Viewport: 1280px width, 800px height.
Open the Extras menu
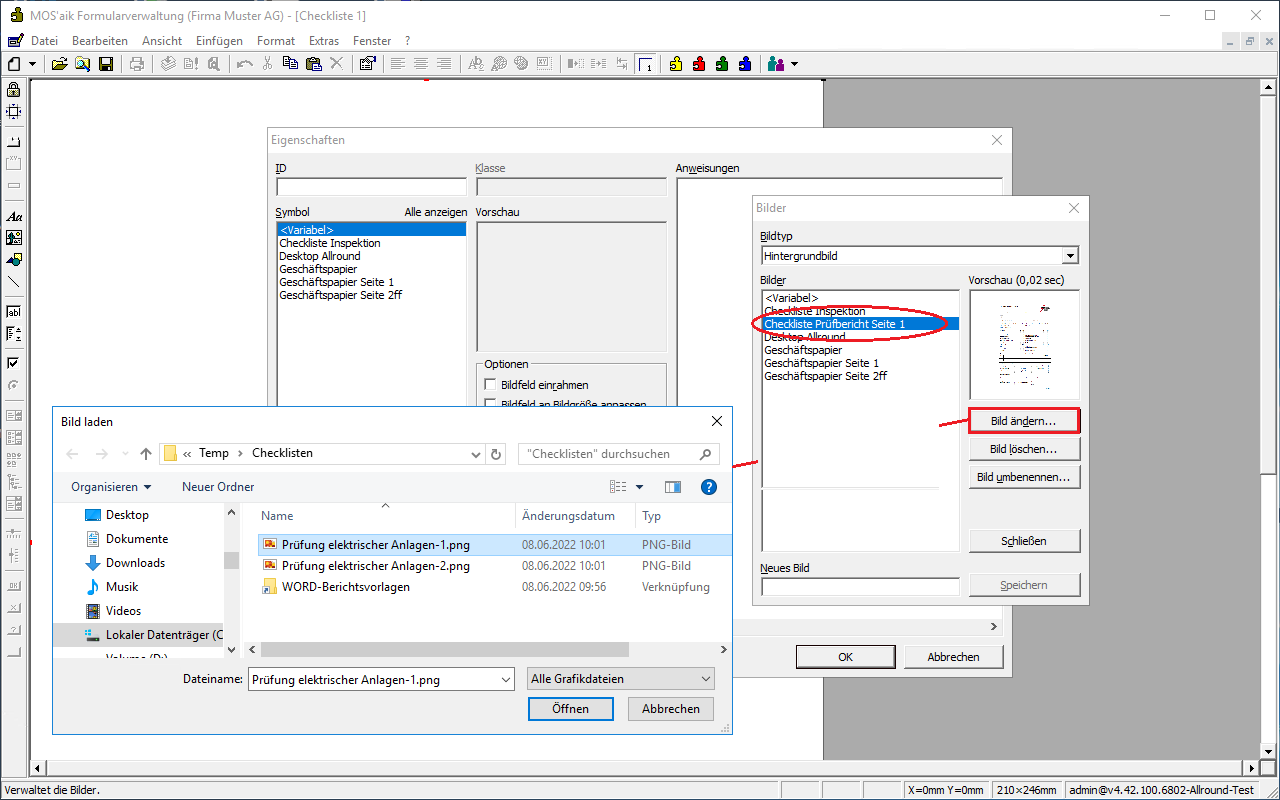click(x=324, y=41)
